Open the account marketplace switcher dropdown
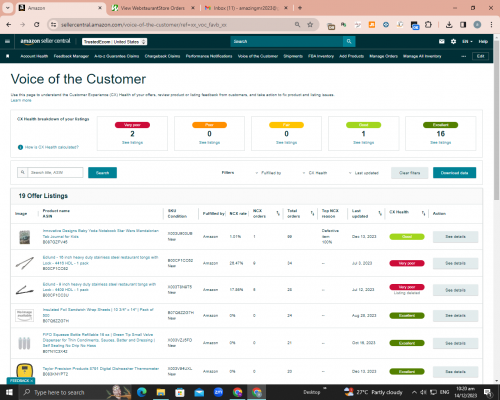Image resolution: width=500 pixels, height=400 pixels. coord(115,42)
